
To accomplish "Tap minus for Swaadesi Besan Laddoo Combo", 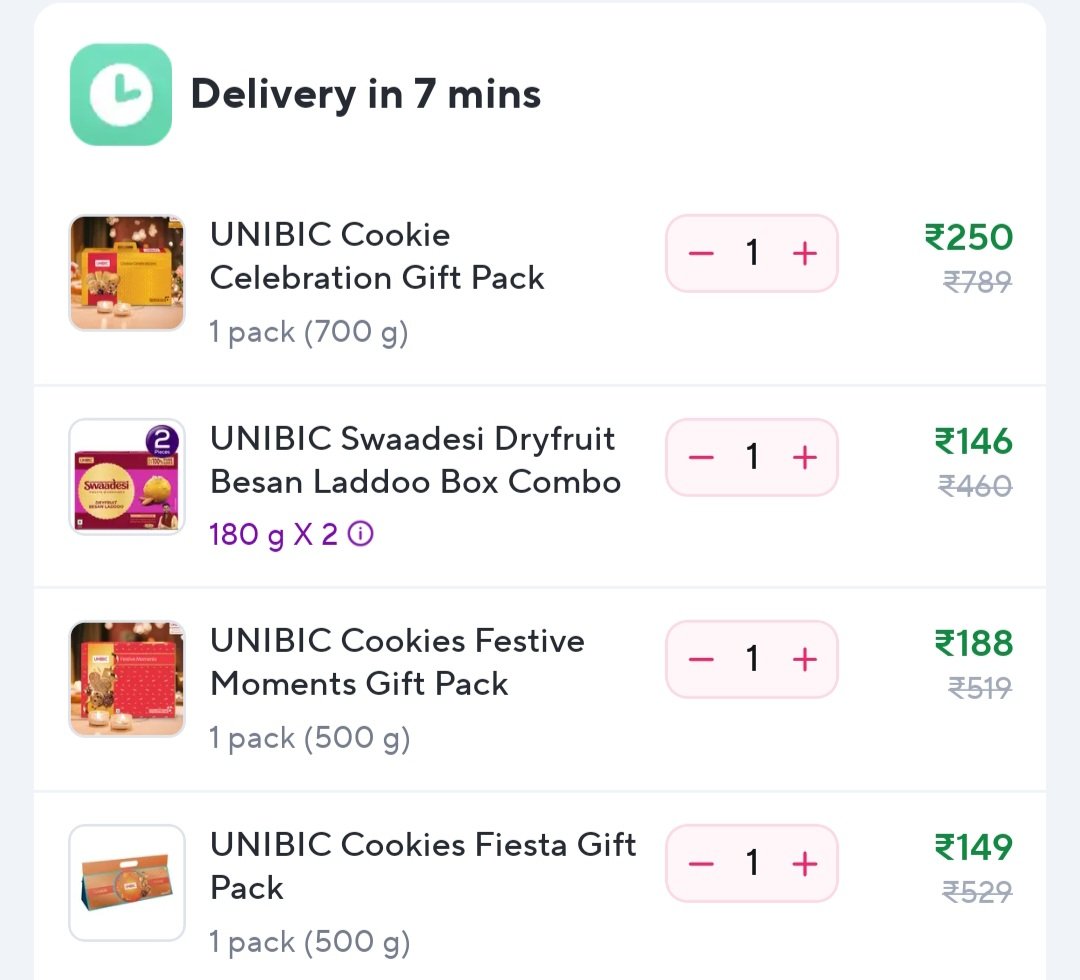I will coord(701,458).
